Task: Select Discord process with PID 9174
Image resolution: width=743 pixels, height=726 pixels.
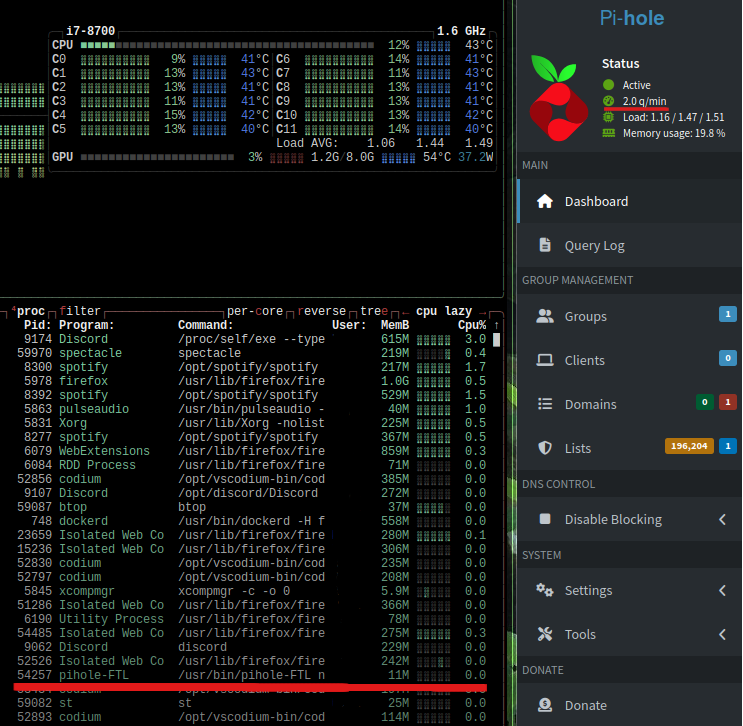Action: (251, 339)
